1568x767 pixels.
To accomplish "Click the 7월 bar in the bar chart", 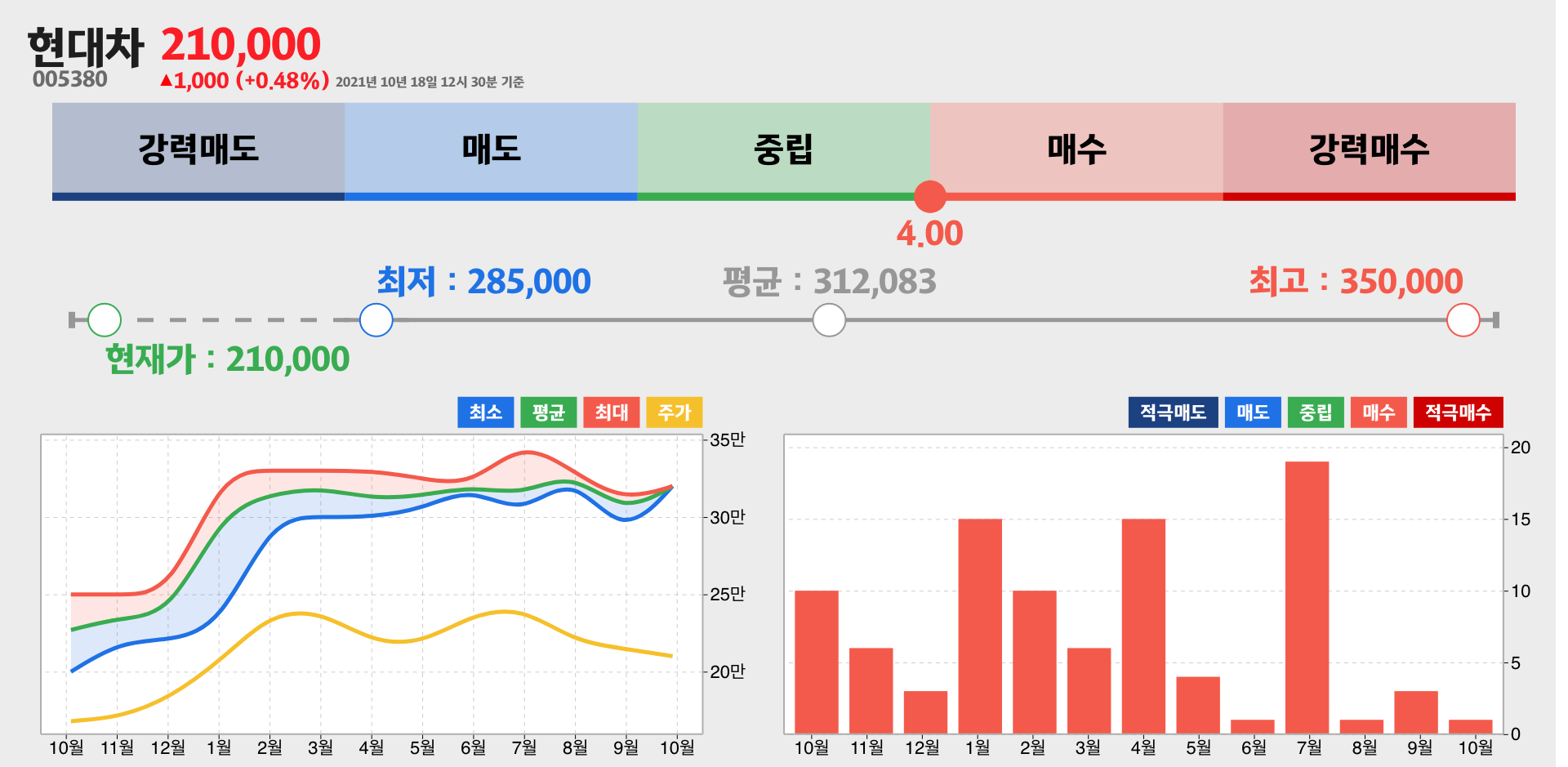I will [1307, 597].
